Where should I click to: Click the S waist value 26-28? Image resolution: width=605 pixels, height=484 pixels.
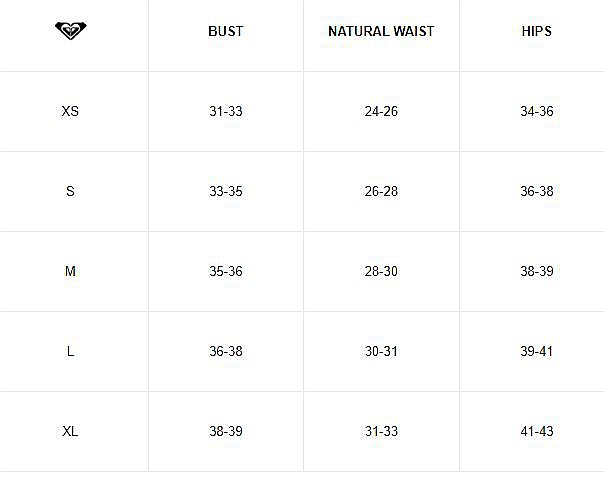pos(381,191)
